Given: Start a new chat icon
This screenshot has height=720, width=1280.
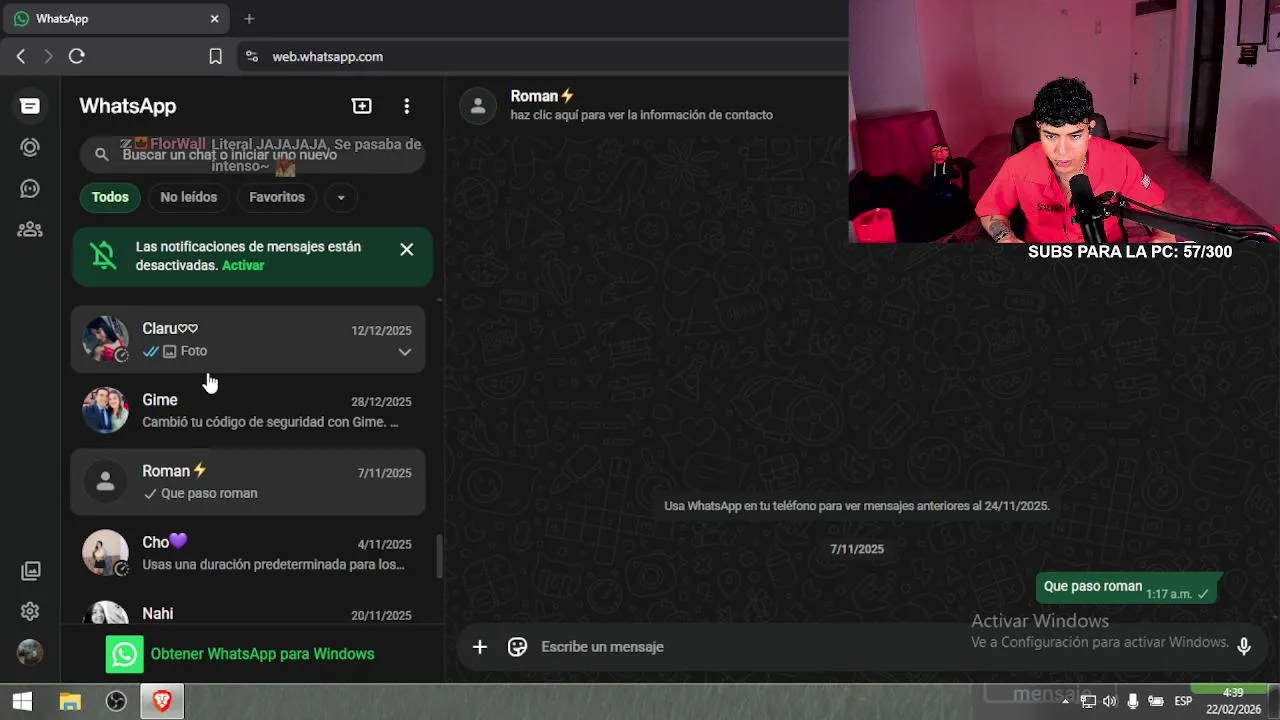Looking at the screenshot, I should [x=362, y=106].
